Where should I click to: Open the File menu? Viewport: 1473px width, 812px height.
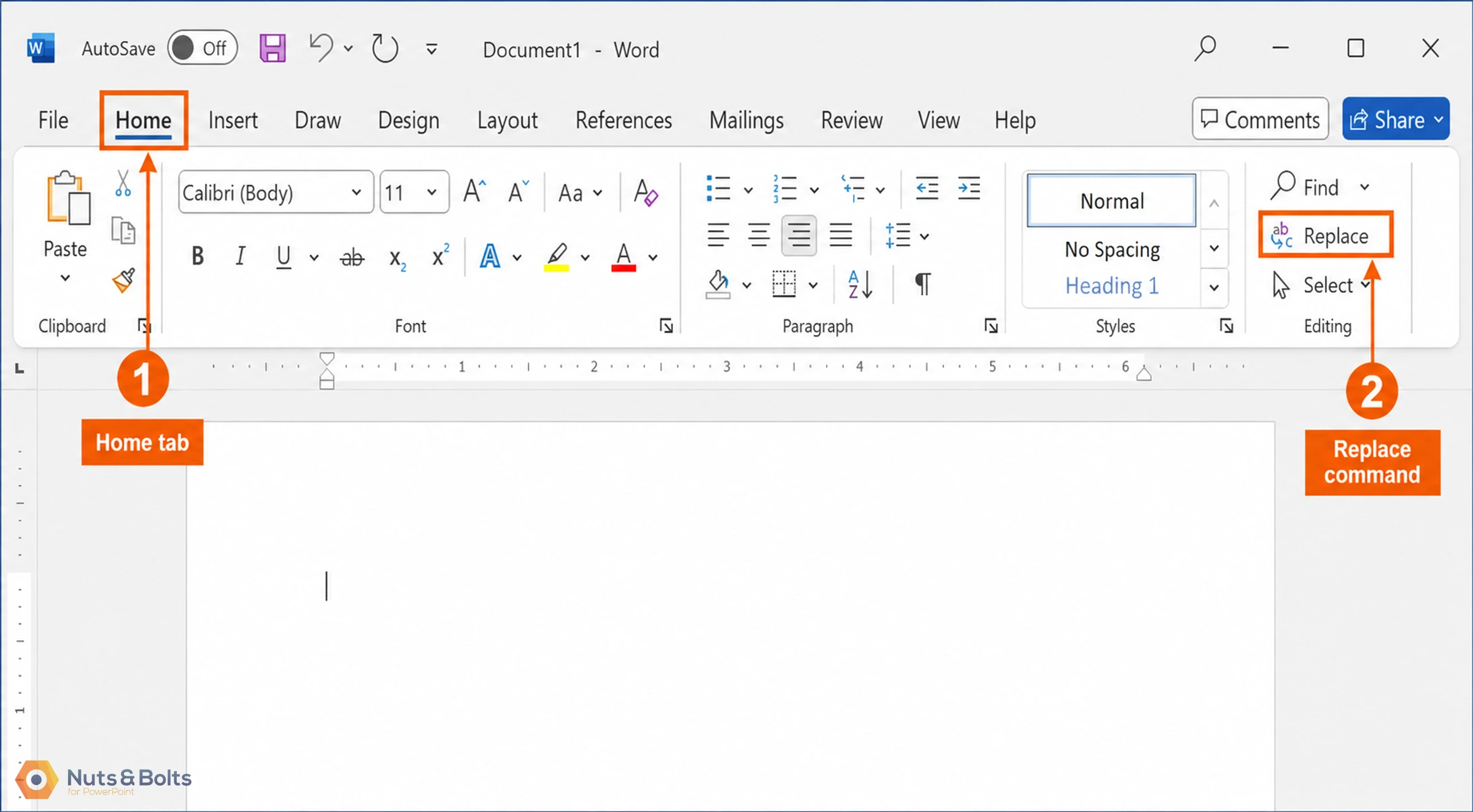click(53, 120)
